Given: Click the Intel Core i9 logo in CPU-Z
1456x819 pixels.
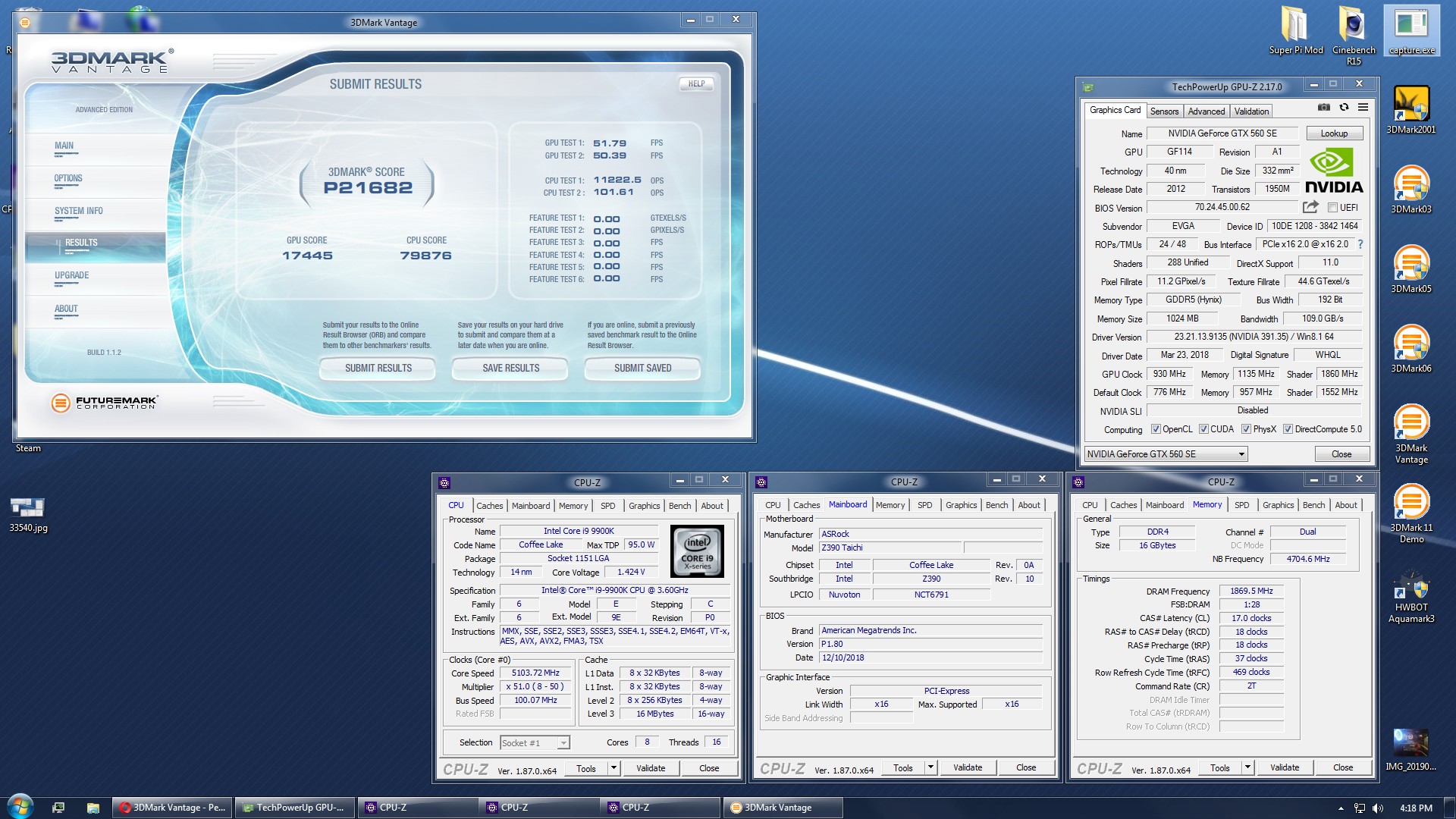Looking at the screenshot, I should tap(697, 551).
